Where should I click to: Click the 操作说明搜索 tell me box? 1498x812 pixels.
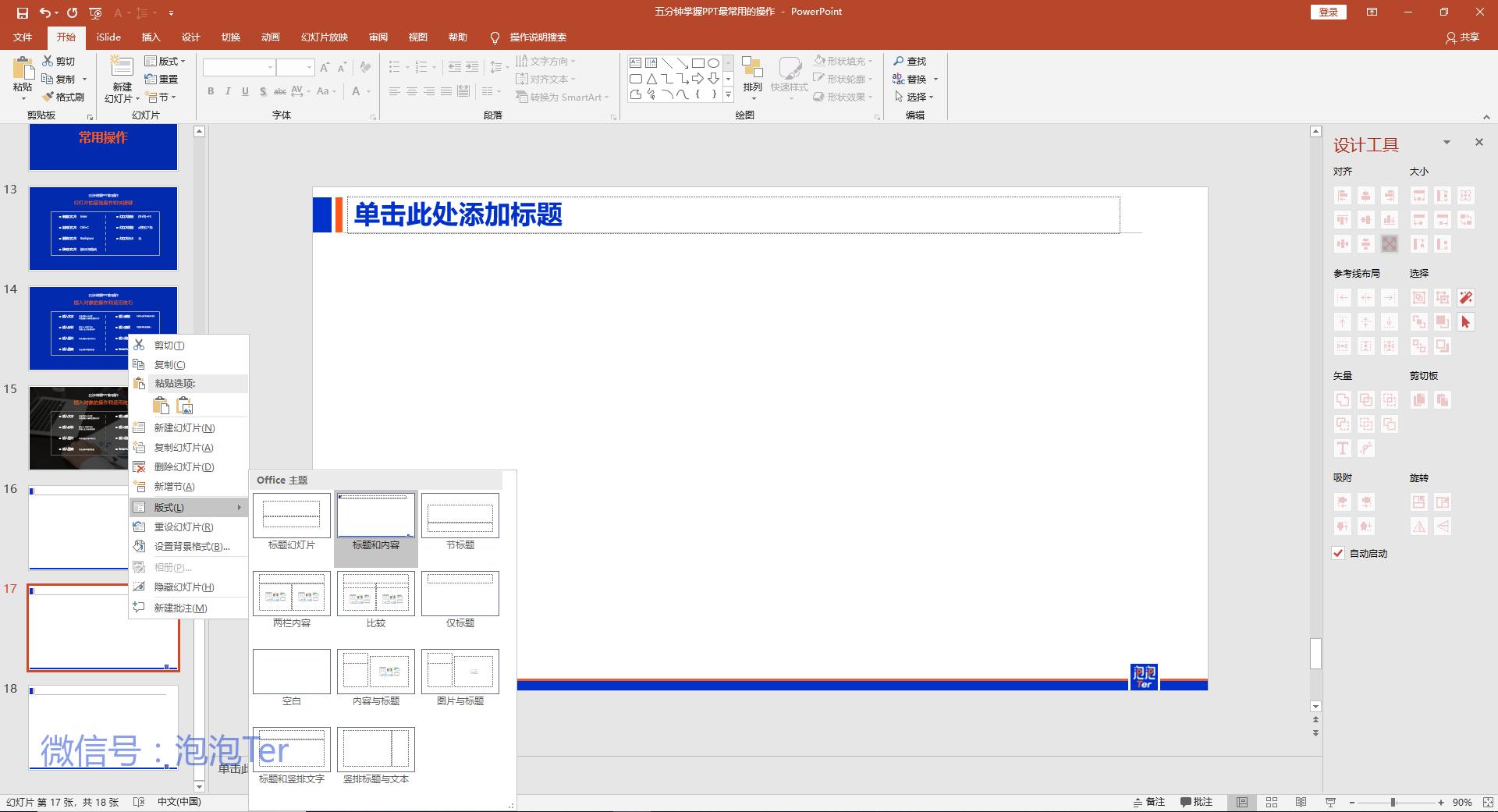point(528,37)
